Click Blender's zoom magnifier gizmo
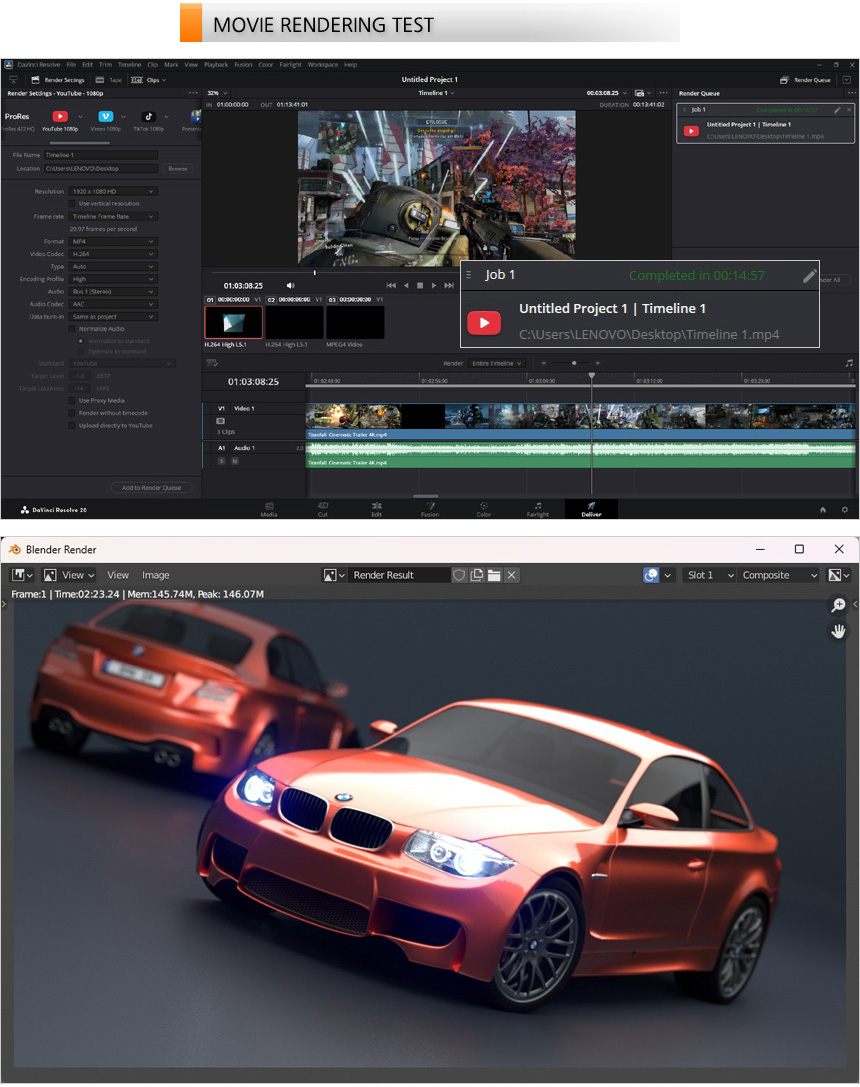Viewport: 860px width, 1087px height. [x=838, y=606]
